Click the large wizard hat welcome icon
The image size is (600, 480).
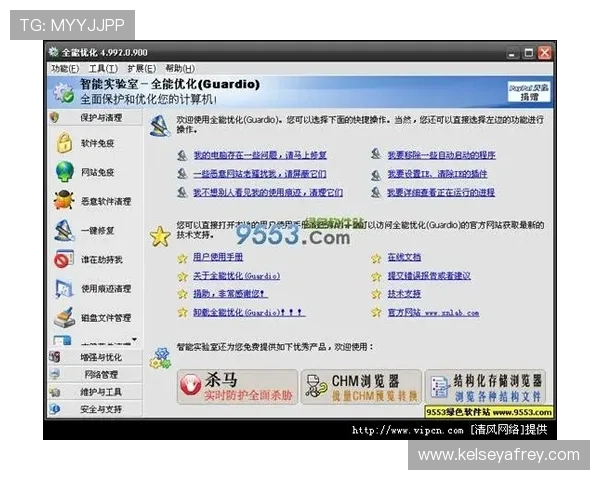pos(160,125)
